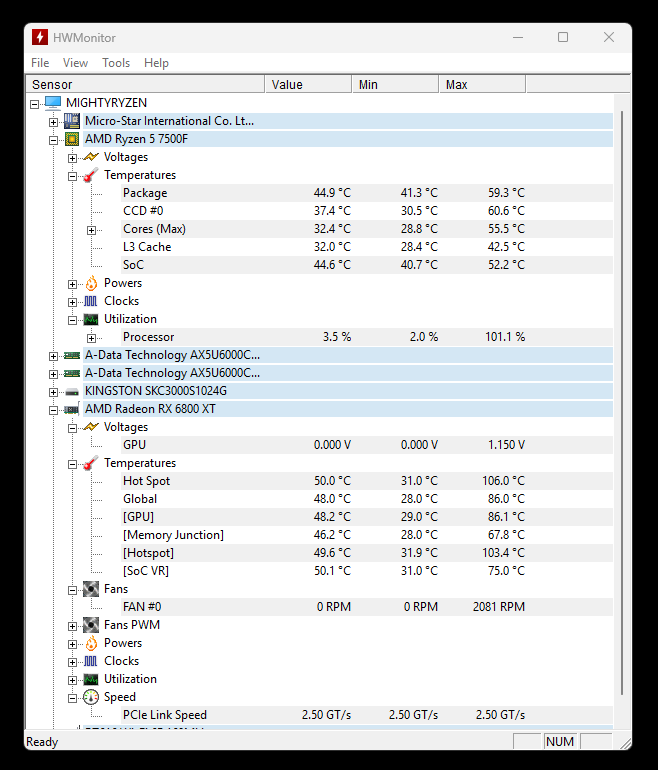Collapse the CPU Utilization node

click(73, 320)
